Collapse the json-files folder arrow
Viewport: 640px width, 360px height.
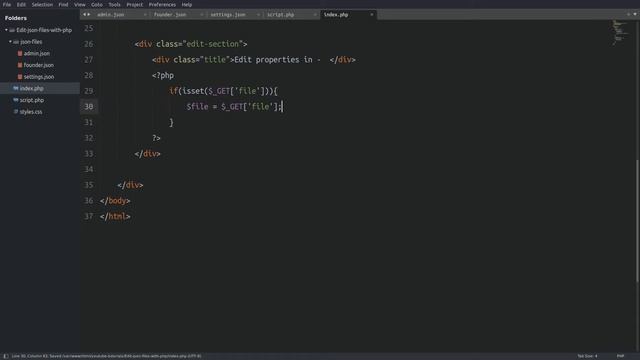10,42
